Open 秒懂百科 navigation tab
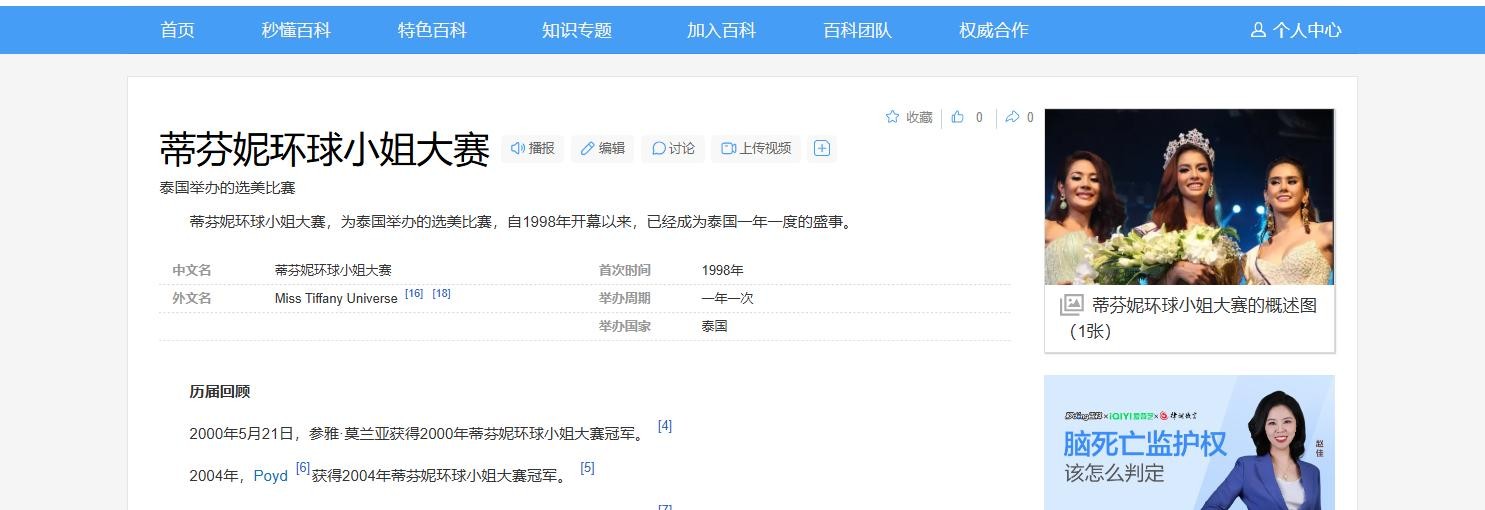Image resolution: width=1485 pixels, height=510 pixels. tap(296, 30)
